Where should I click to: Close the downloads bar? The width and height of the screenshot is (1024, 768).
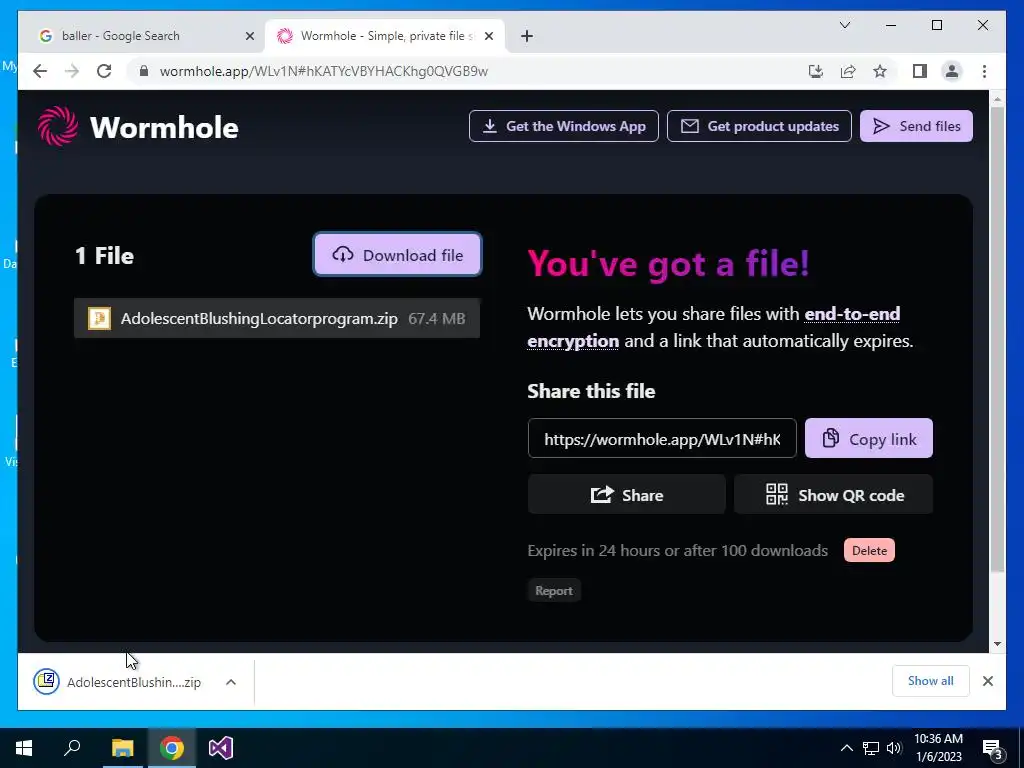tap(987, 681)
